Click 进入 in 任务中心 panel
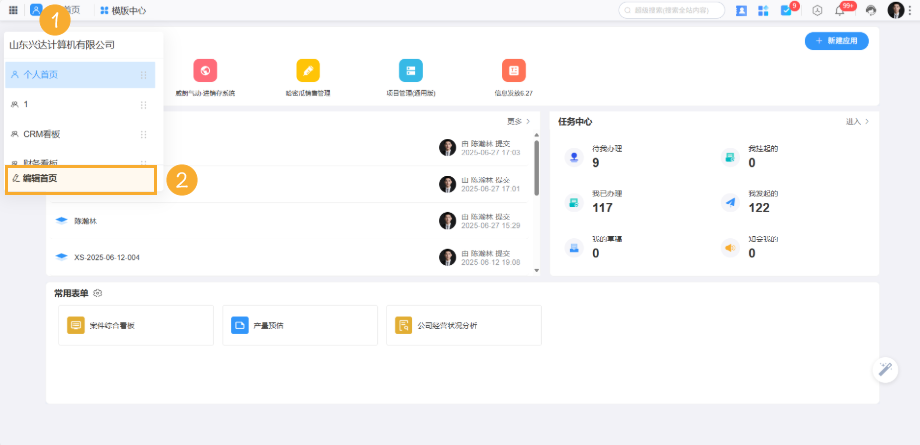 [x=857, y=121]
